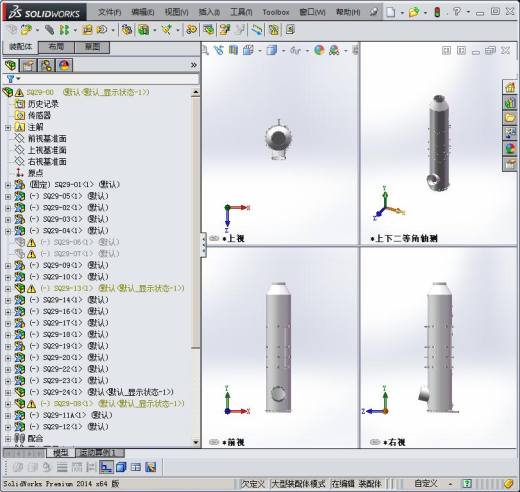Click the Open folder icon in title bar
The width and height of the screenshot is (520, 492).
[x=414, y=12]
